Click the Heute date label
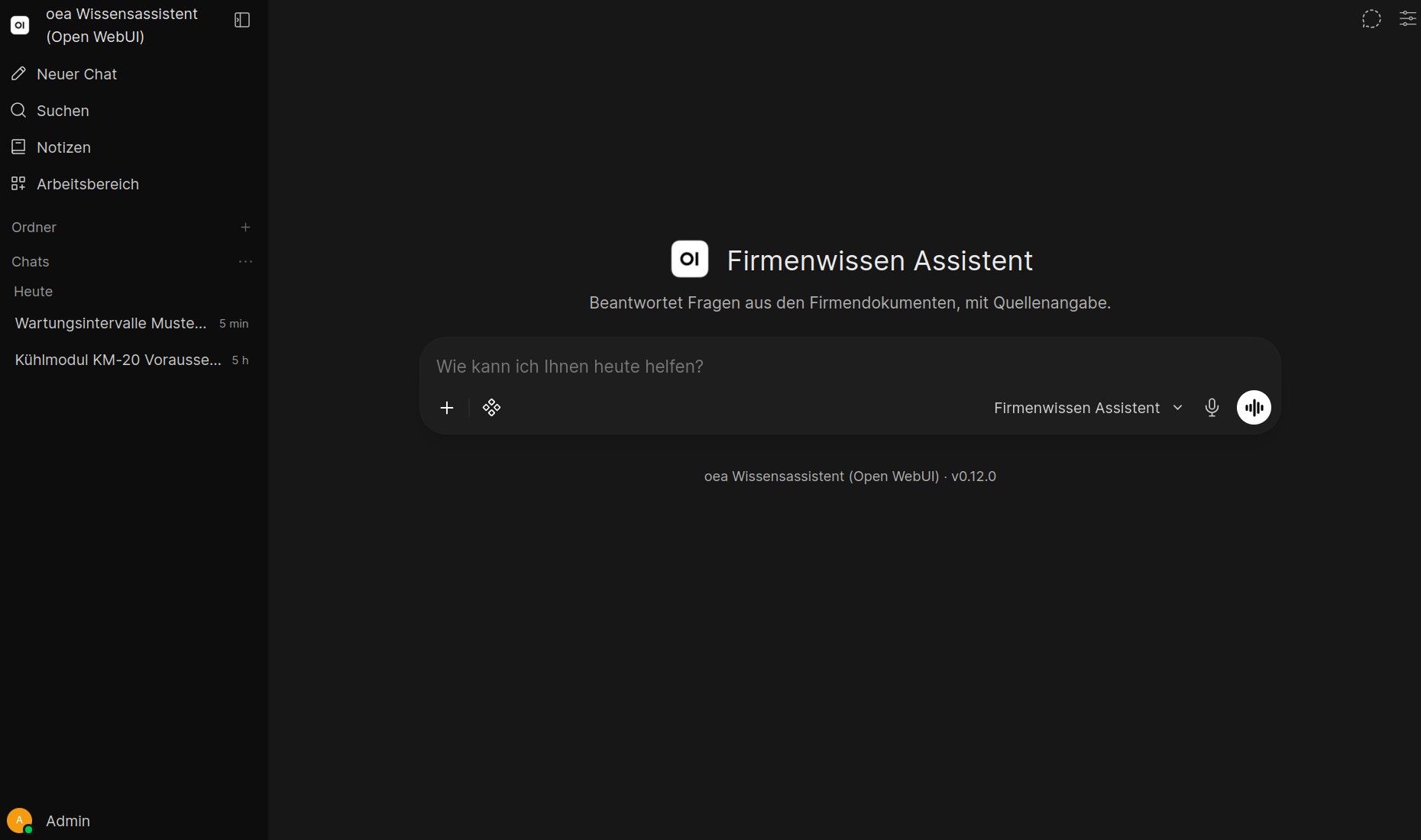 pyautogui.click(x=33, y=292)
